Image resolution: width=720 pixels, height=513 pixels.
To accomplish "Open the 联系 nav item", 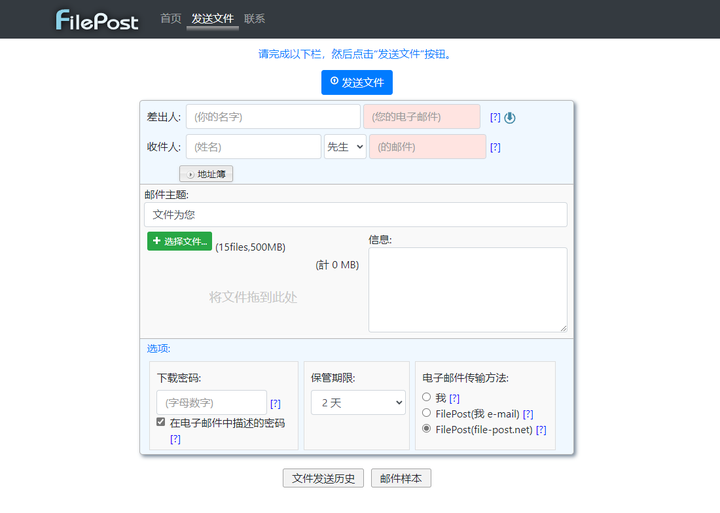I will pyautogui.click(x=254, y=19).
